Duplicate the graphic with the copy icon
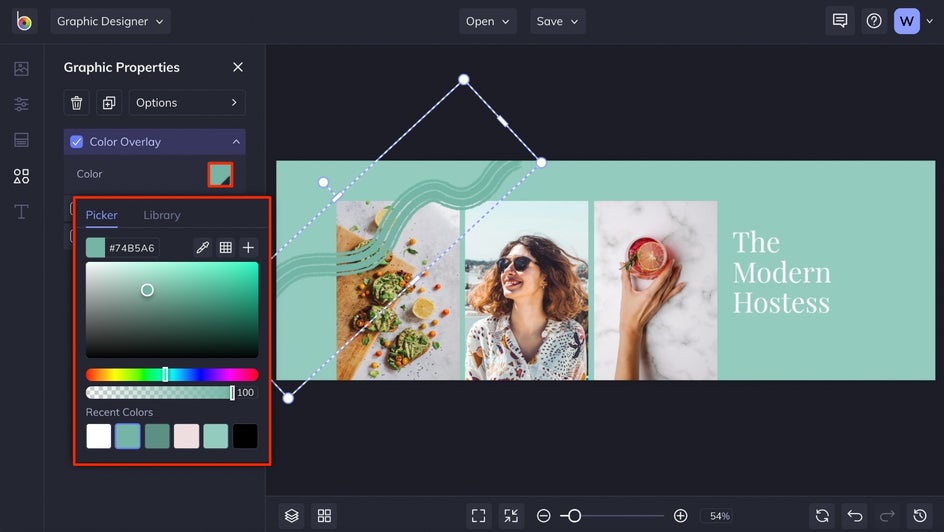This screenshot has height=532, width=944. pyautogui.click(x=108, y=102)
